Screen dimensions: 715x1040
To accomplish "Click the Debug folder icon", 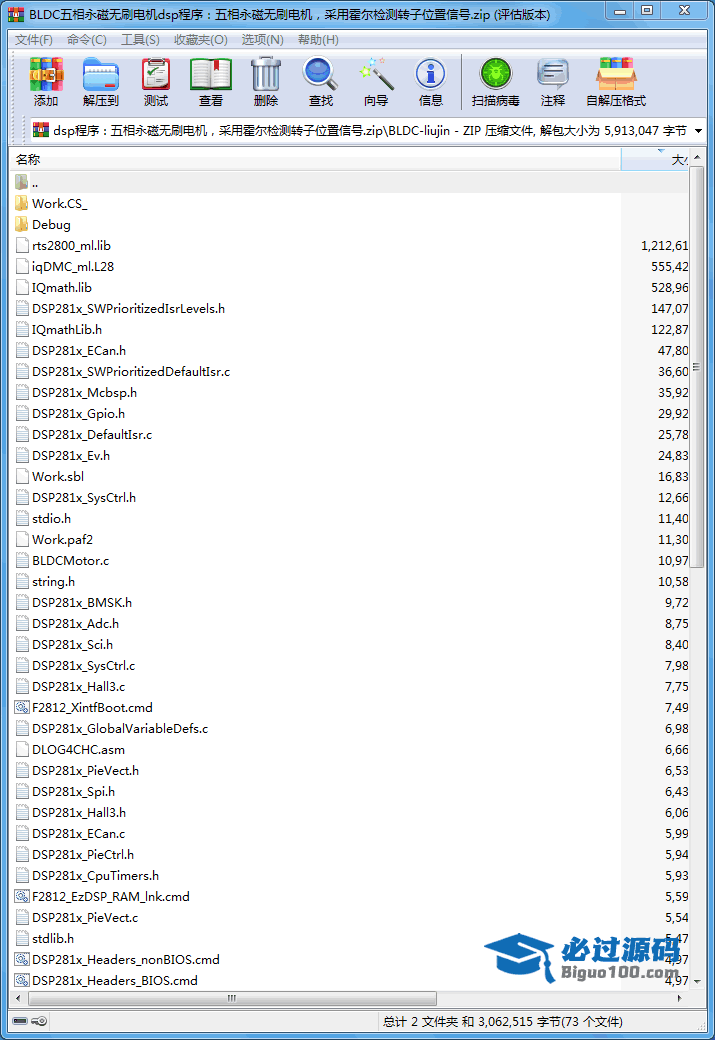I will tap(22, 224).
